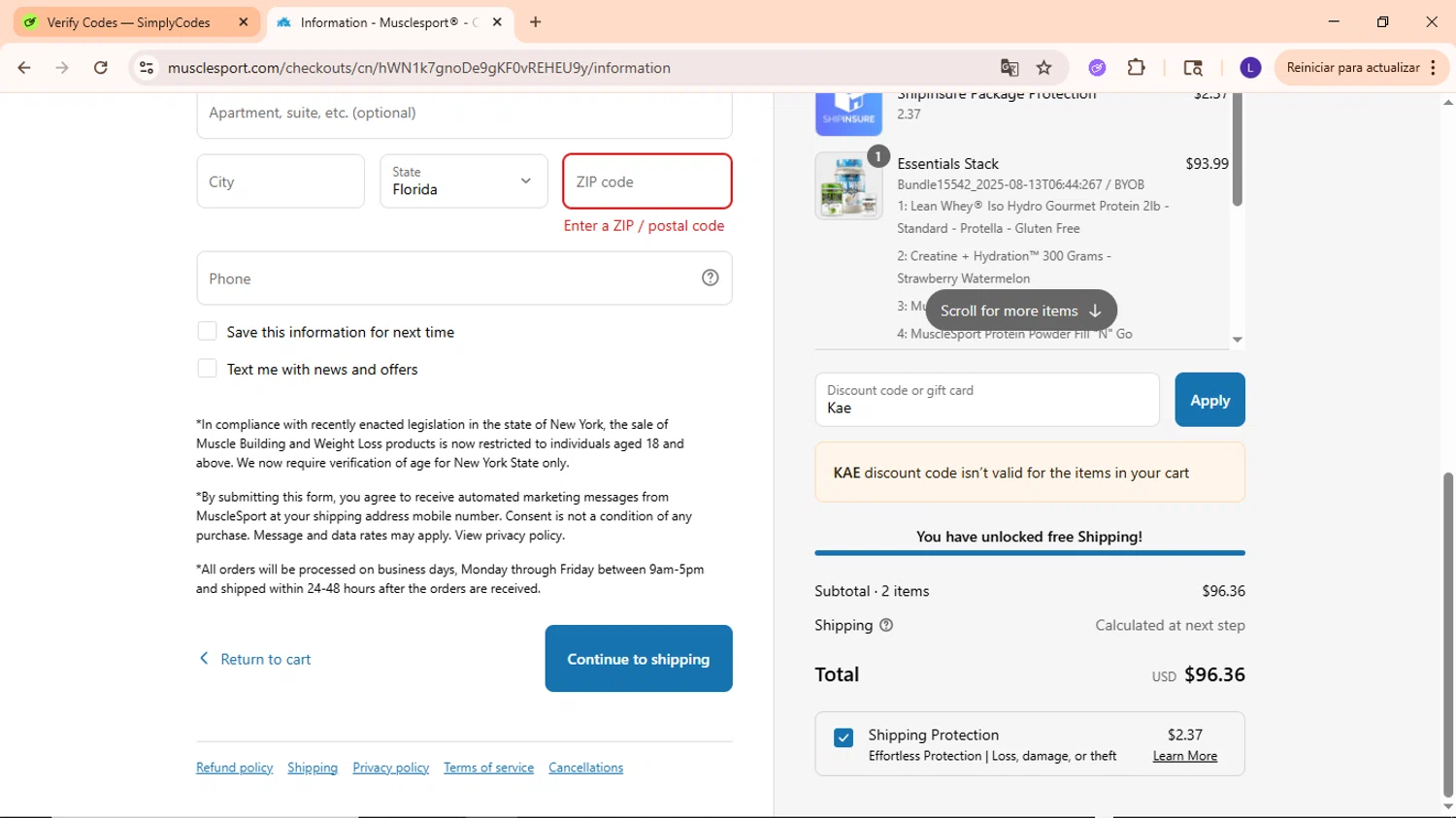Screen dimensions: 1456x818
Task: Click the Subtotal · 2 items label
Action: [x=872, y=591]
